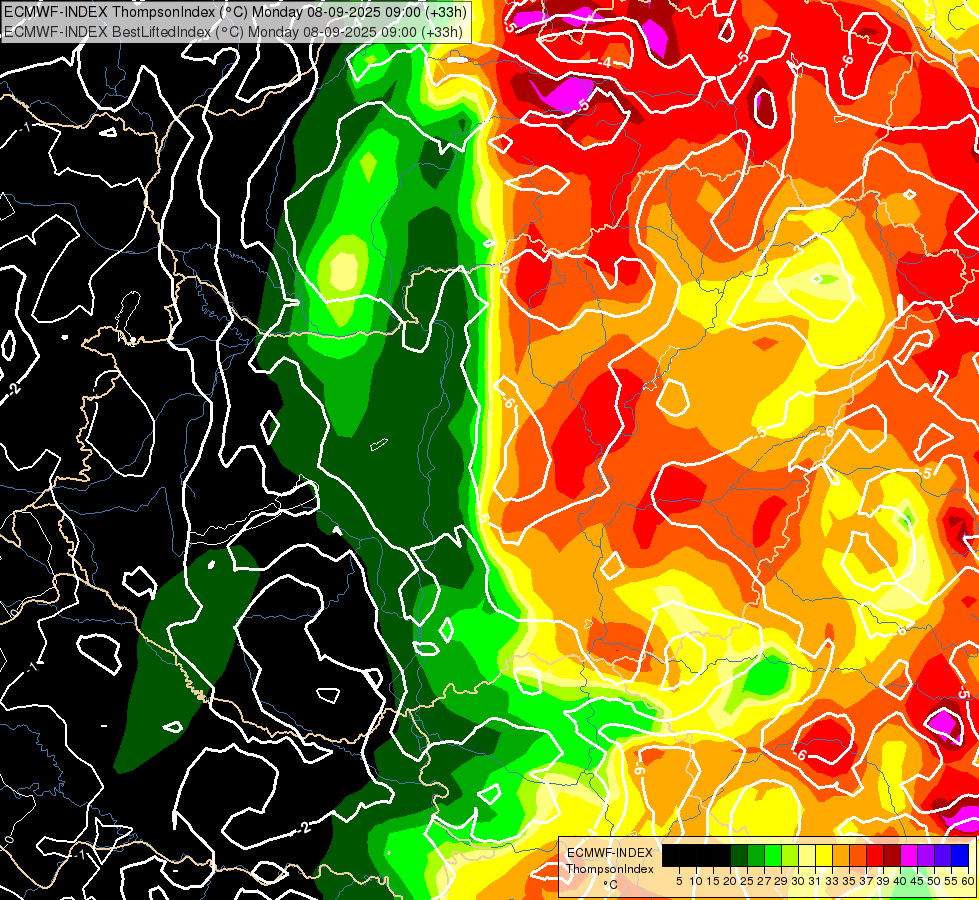Select the red 37–39 legend swatch
The width and height of the screenshot is (979, 900).
click(875, 856)
